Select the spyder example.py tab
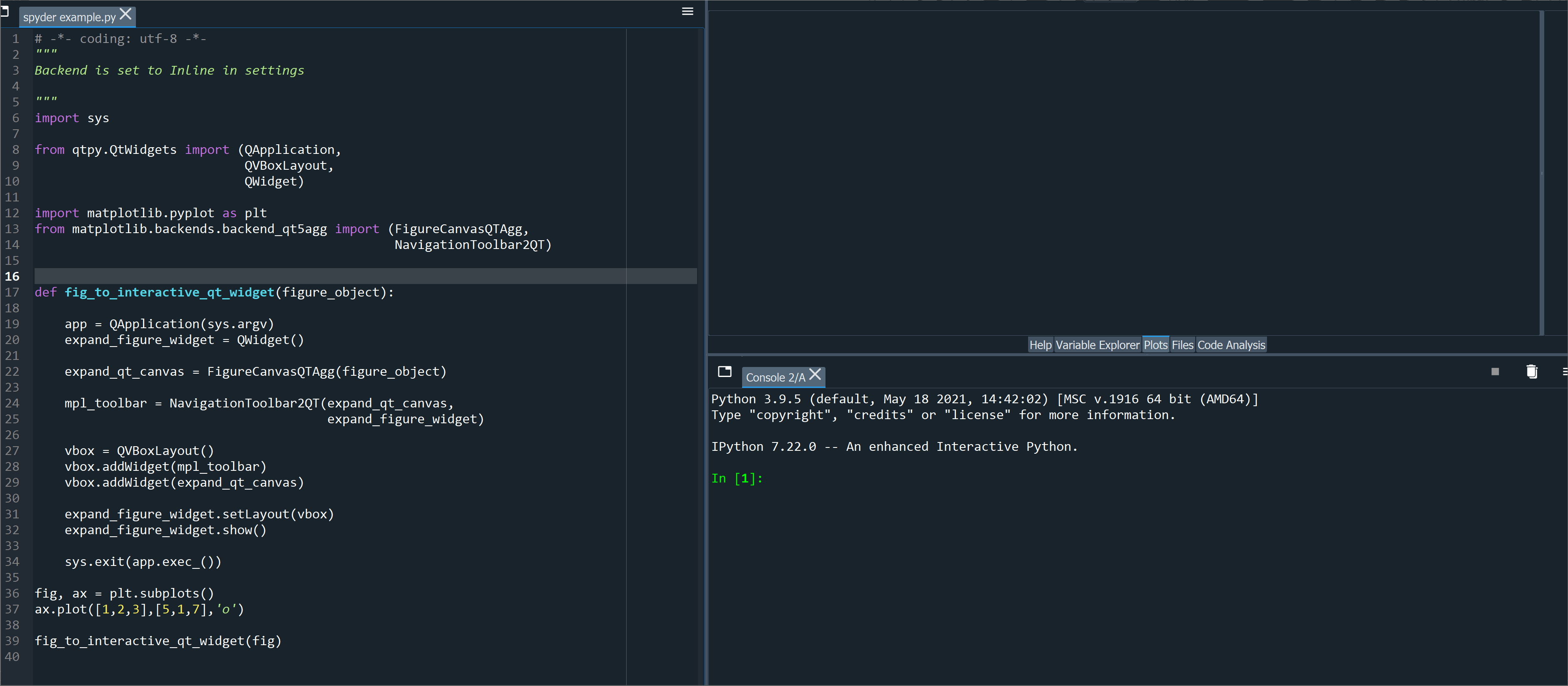Viewport: 1568px width, 686px height. [69, 17]
